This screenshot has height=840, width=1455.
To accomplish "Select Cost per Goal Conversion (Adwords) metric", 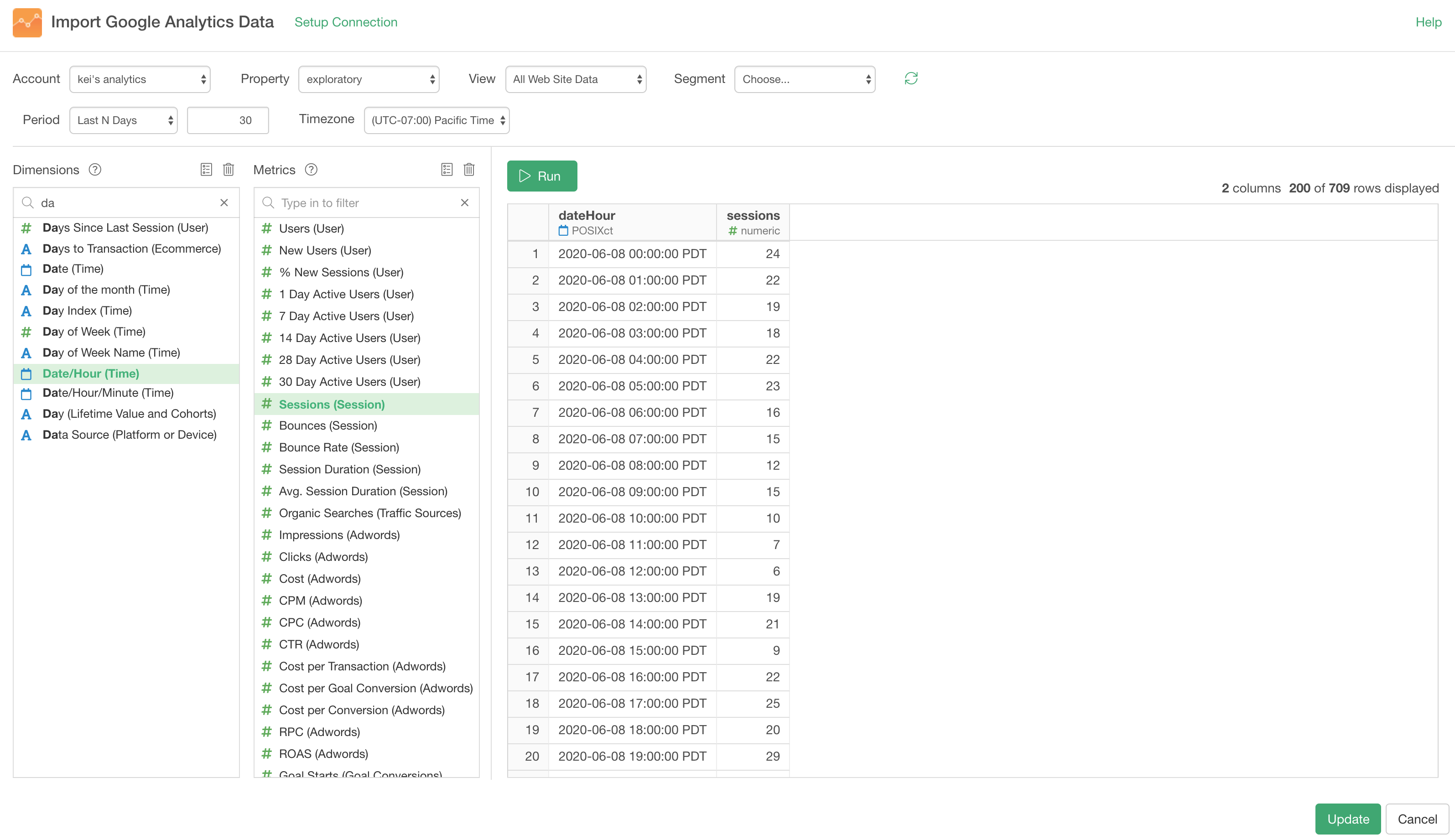I will 367,688.
